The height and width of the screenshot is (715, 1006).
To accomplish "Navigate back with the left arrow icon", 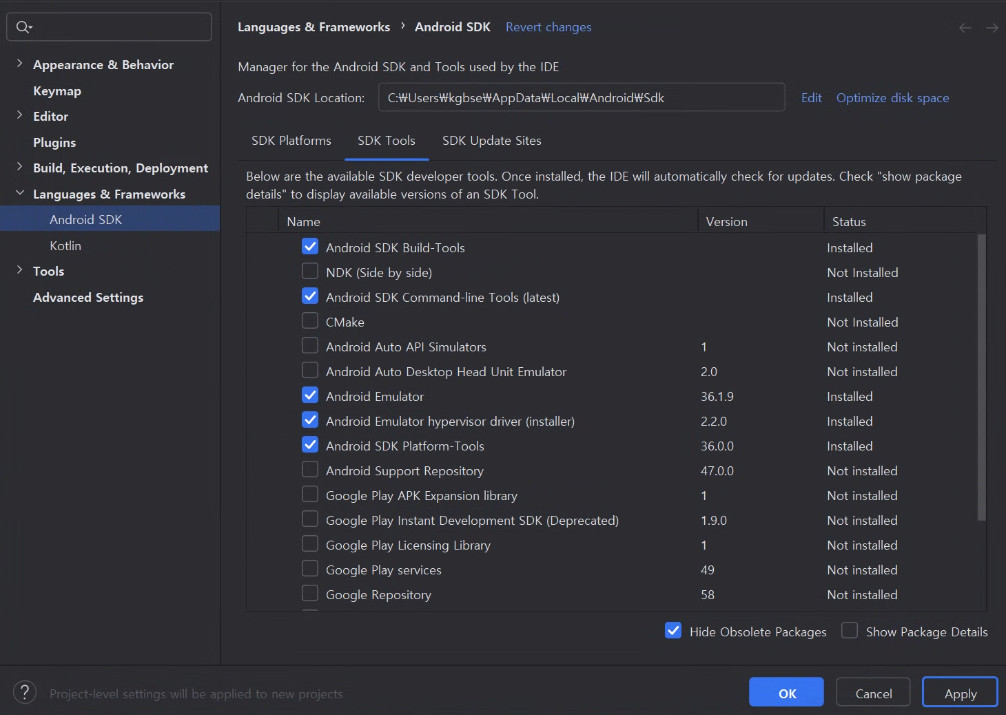I will [965, 28].
